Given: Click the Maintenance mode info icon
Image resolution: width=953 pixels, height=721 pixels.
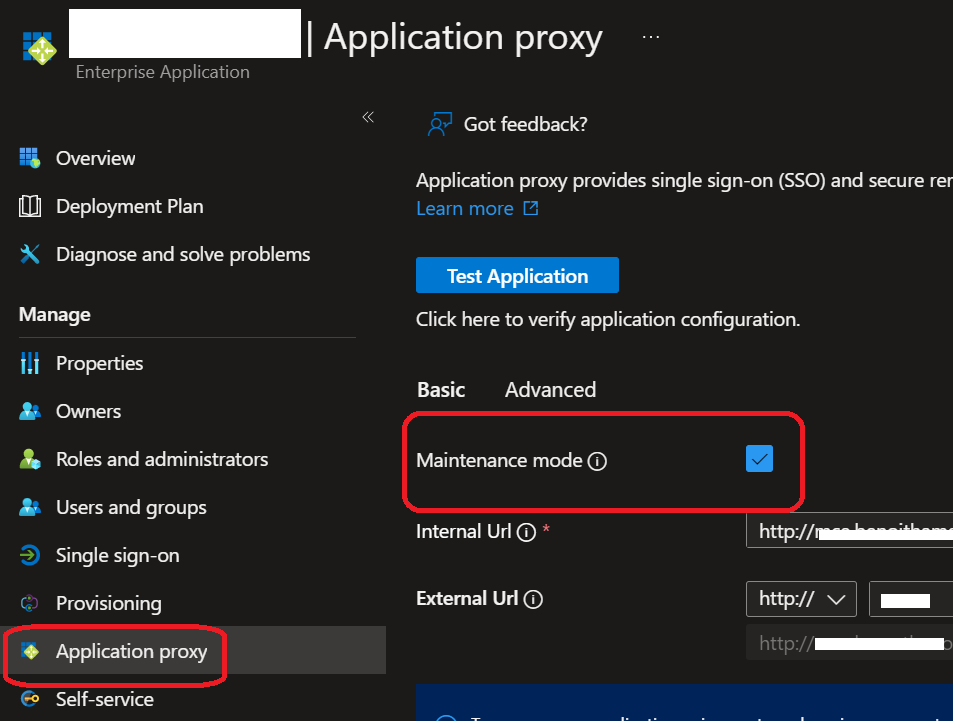Looking at the screenshot, I should pyautogui.click(x=597, y=461).
